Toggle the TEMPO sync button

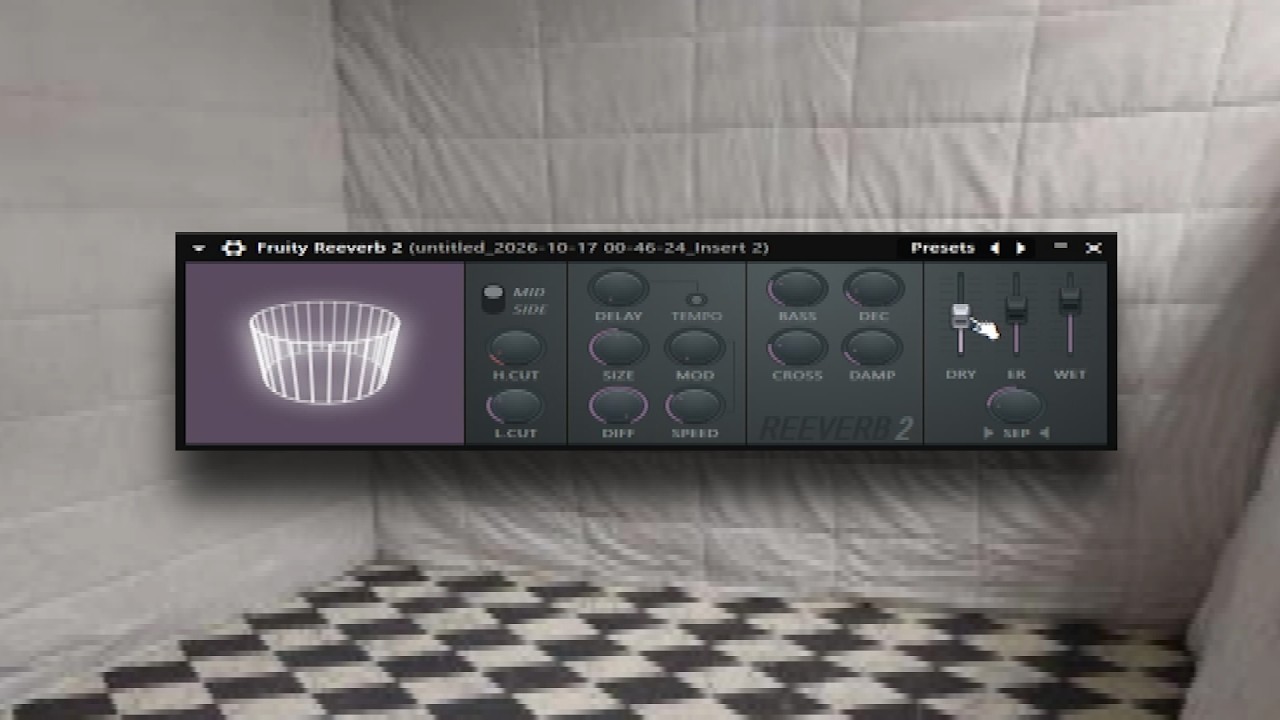(x=697, y=299)
